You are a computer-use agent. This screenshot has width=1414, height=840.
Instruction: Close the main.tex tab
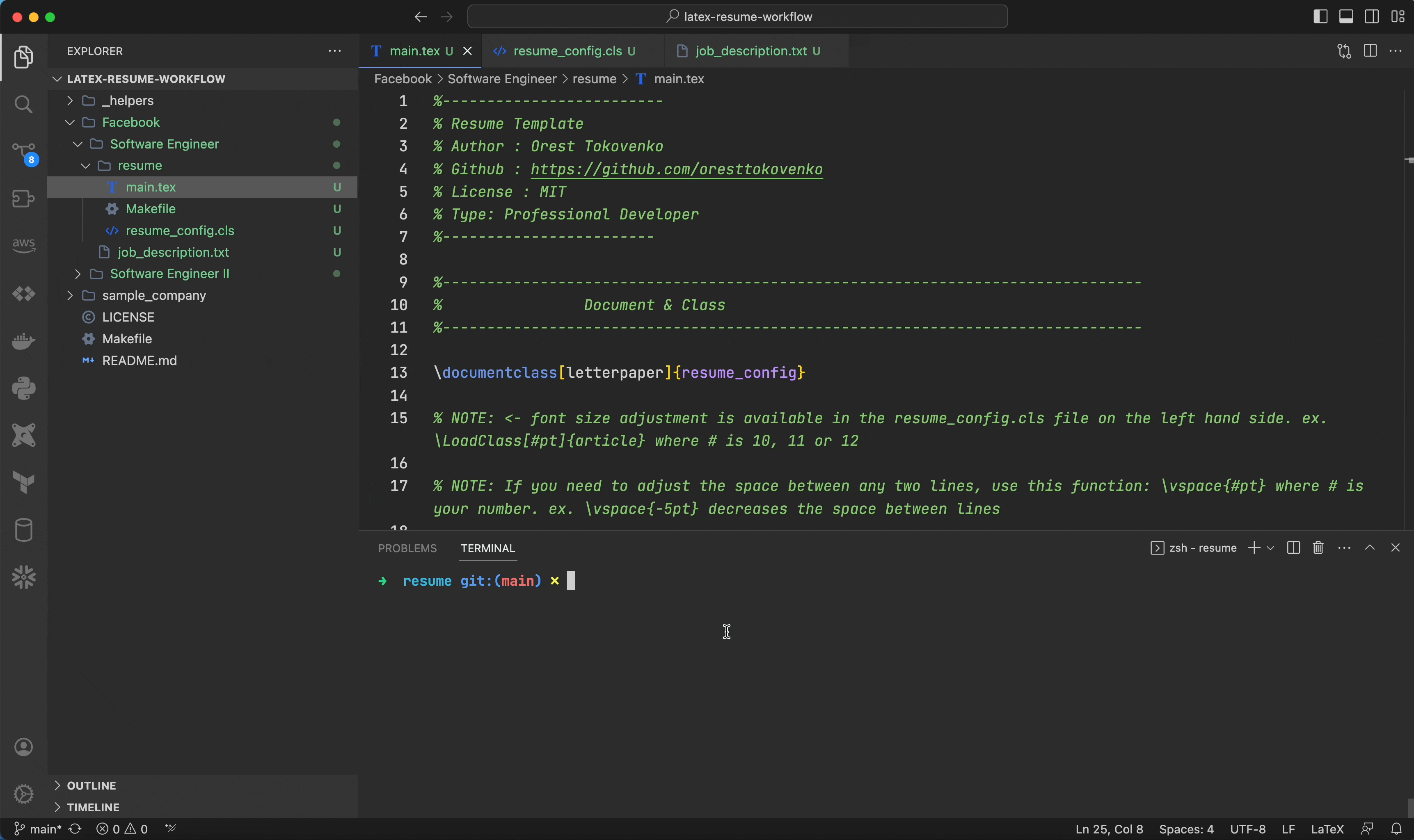467,51
